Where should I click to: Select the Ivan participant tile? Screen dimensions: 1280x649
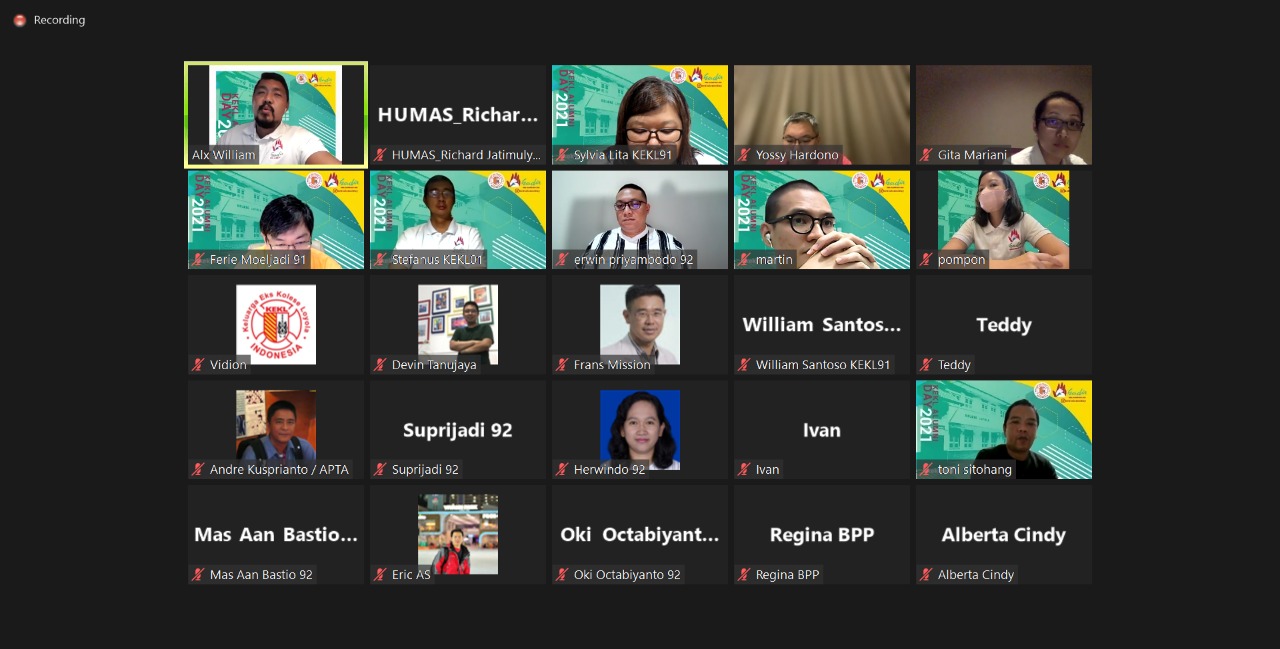coord(822,430)
